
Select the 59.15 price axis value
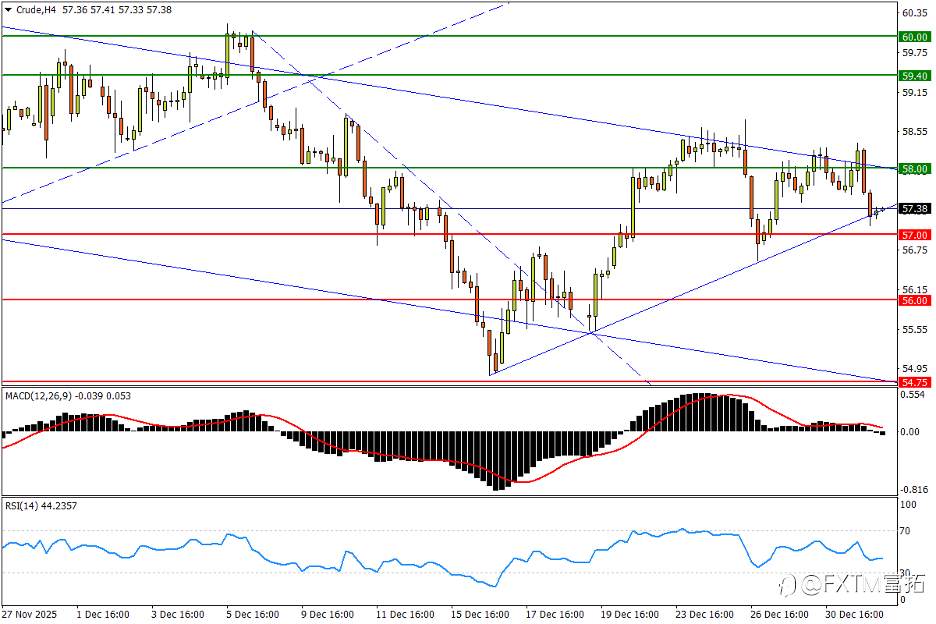915,93
